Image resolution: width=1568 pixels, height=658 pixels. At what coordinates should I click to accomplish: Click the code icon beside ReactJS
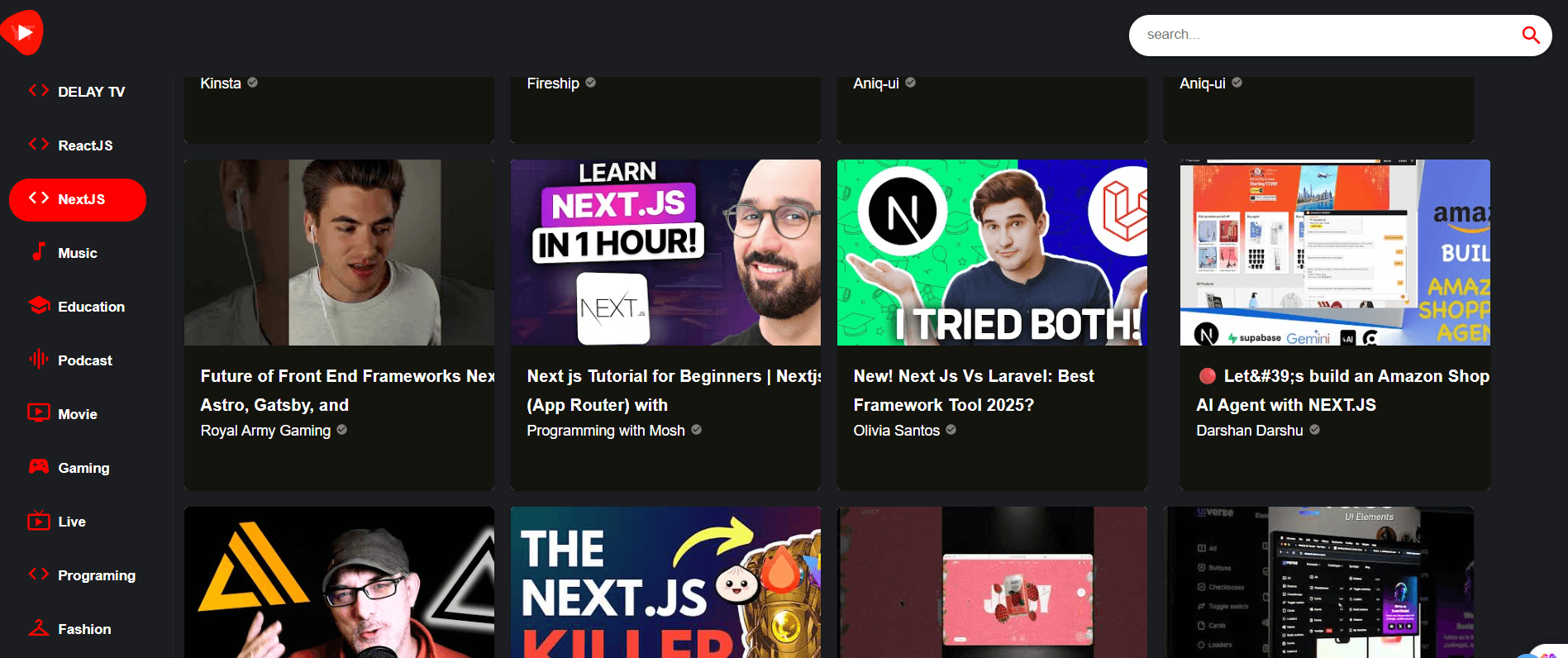tap(39, 144)
